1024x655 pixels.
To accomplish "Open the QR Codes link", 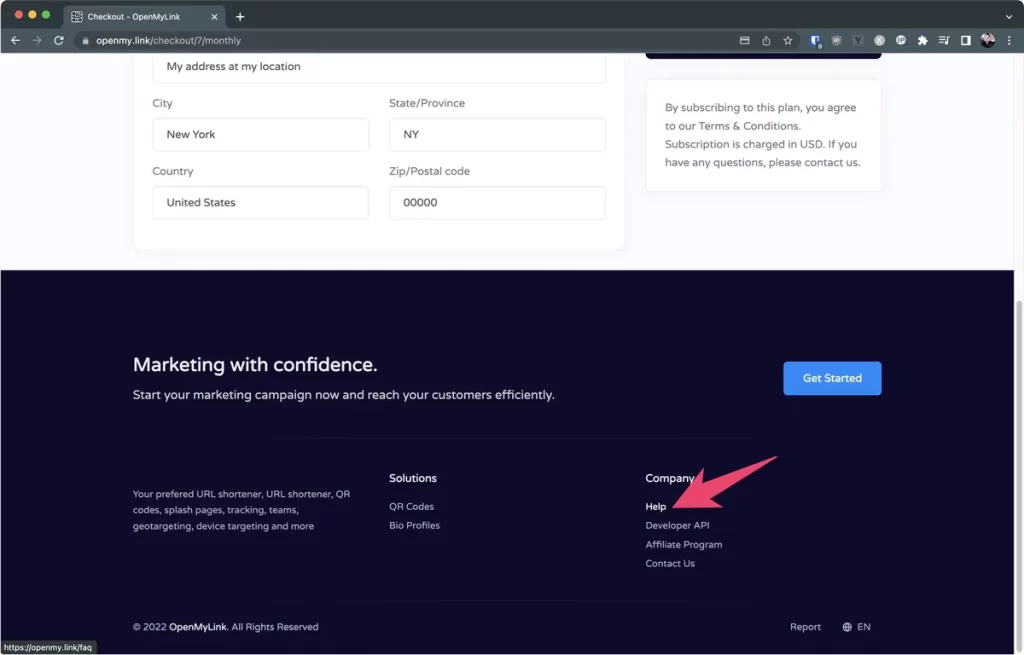I will click(x=411, y=507).
